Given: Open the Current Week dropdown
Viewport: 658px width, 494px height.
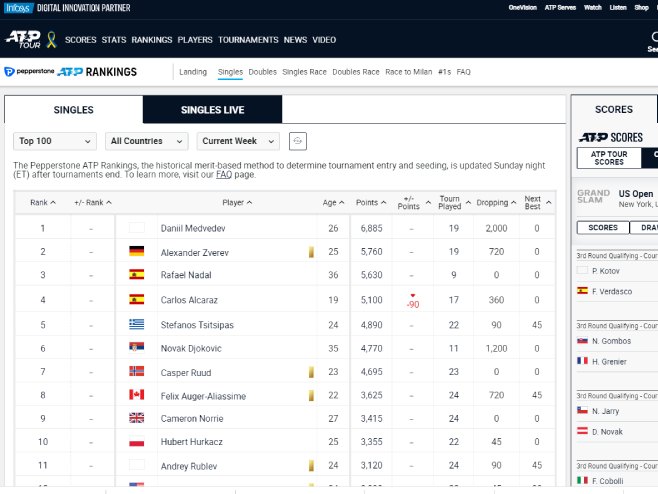Looking at the screenshot, I should click(238, 141).
